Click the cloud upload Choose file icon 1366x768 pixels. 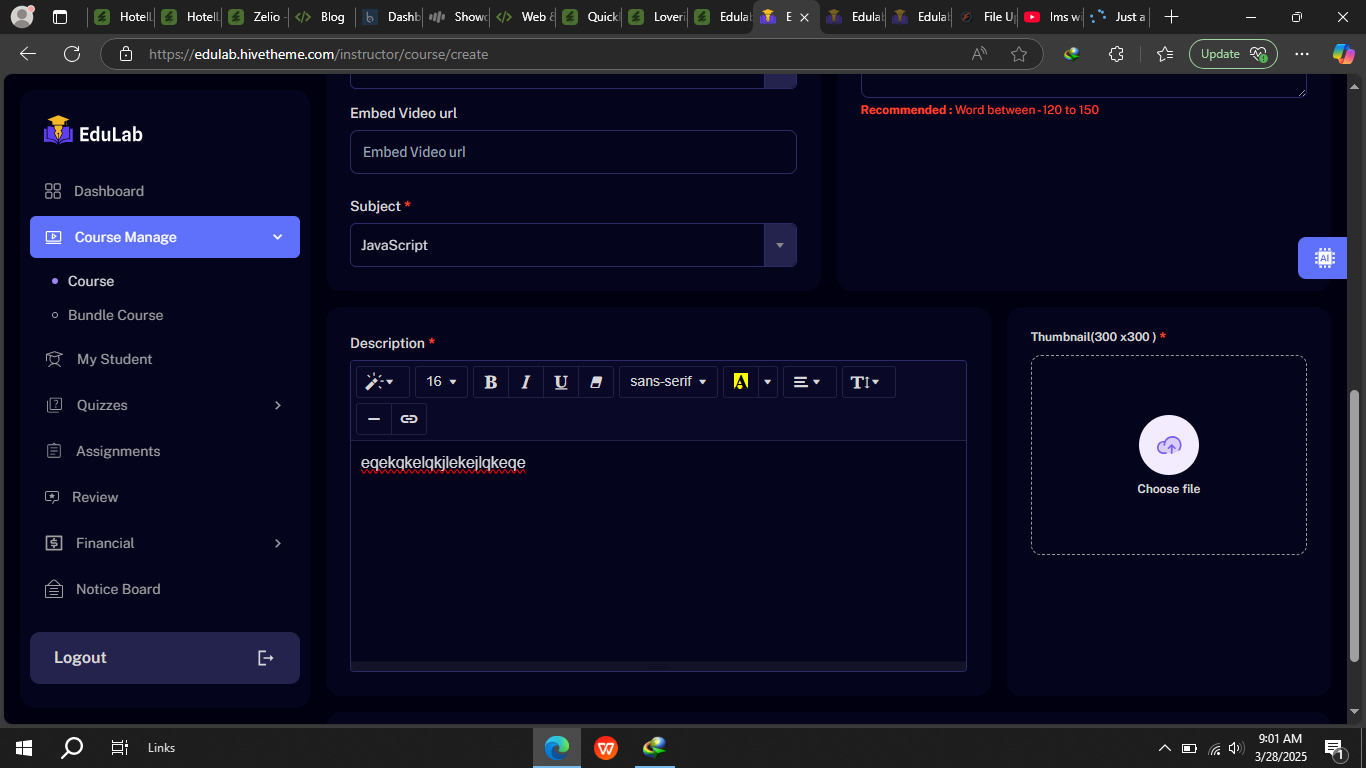tap(1168, 445)
